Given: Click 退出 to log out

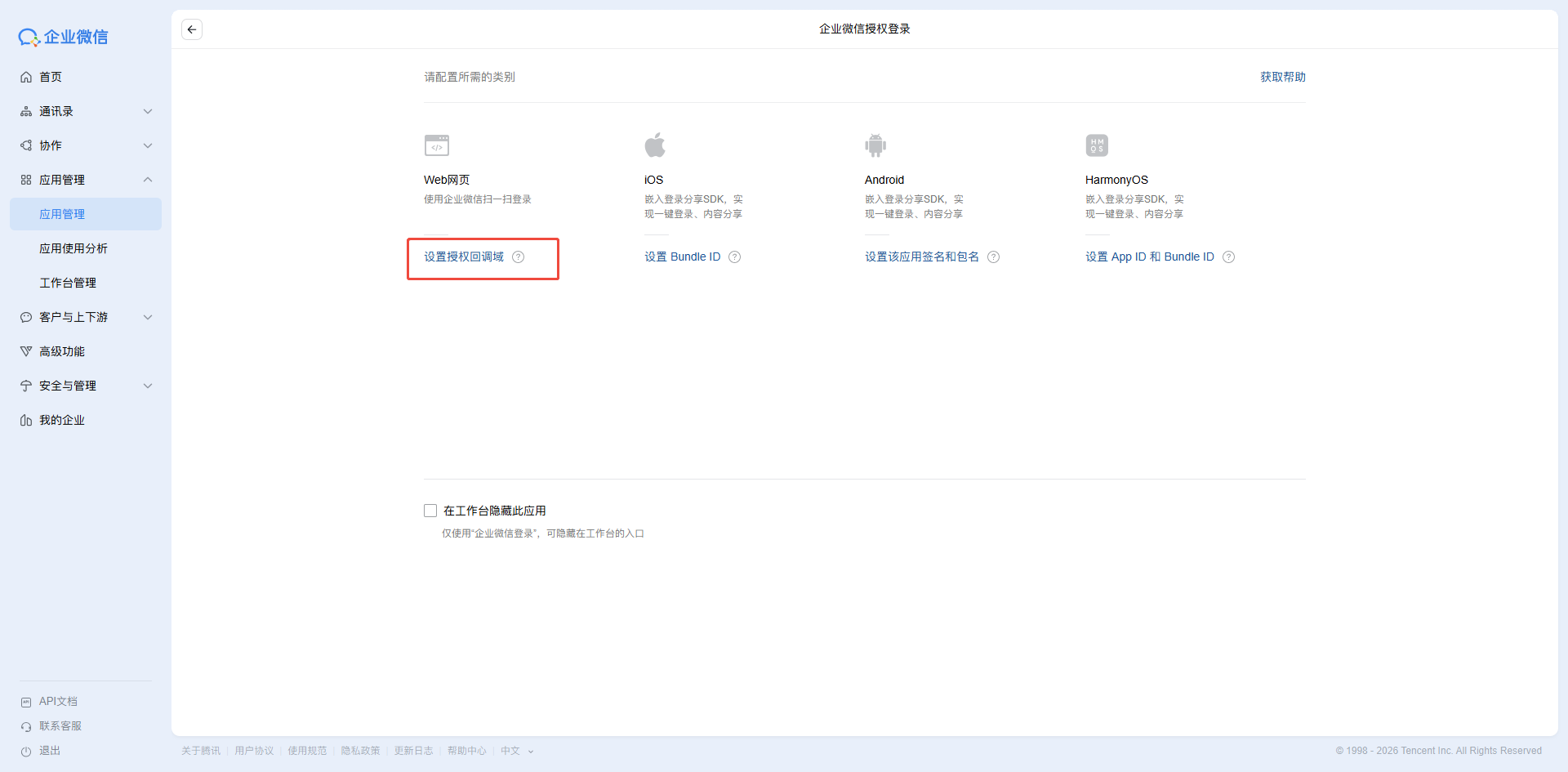Looking at the screenshot, I should [50, 751].
